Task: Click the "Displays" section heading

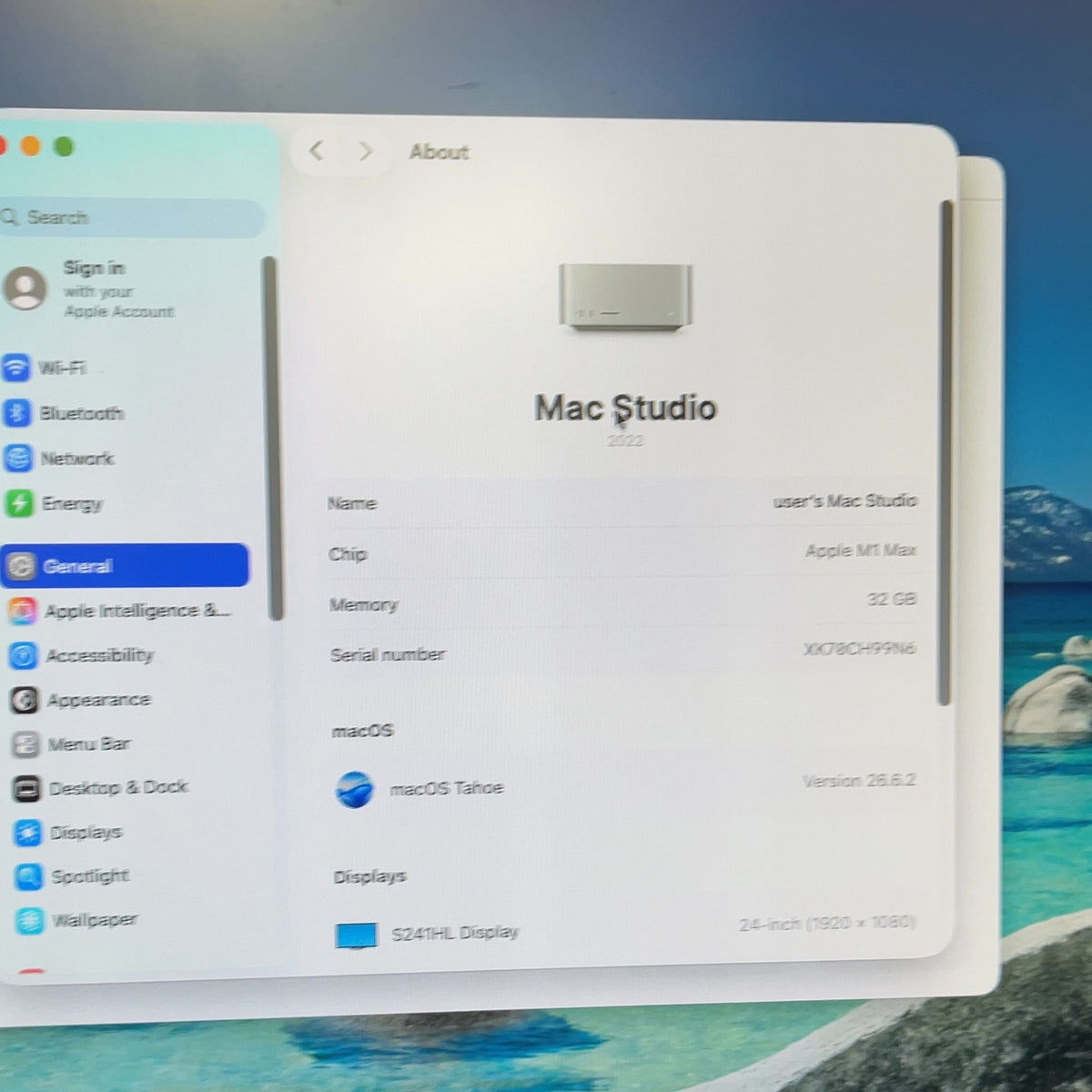Action: point(369,877)
